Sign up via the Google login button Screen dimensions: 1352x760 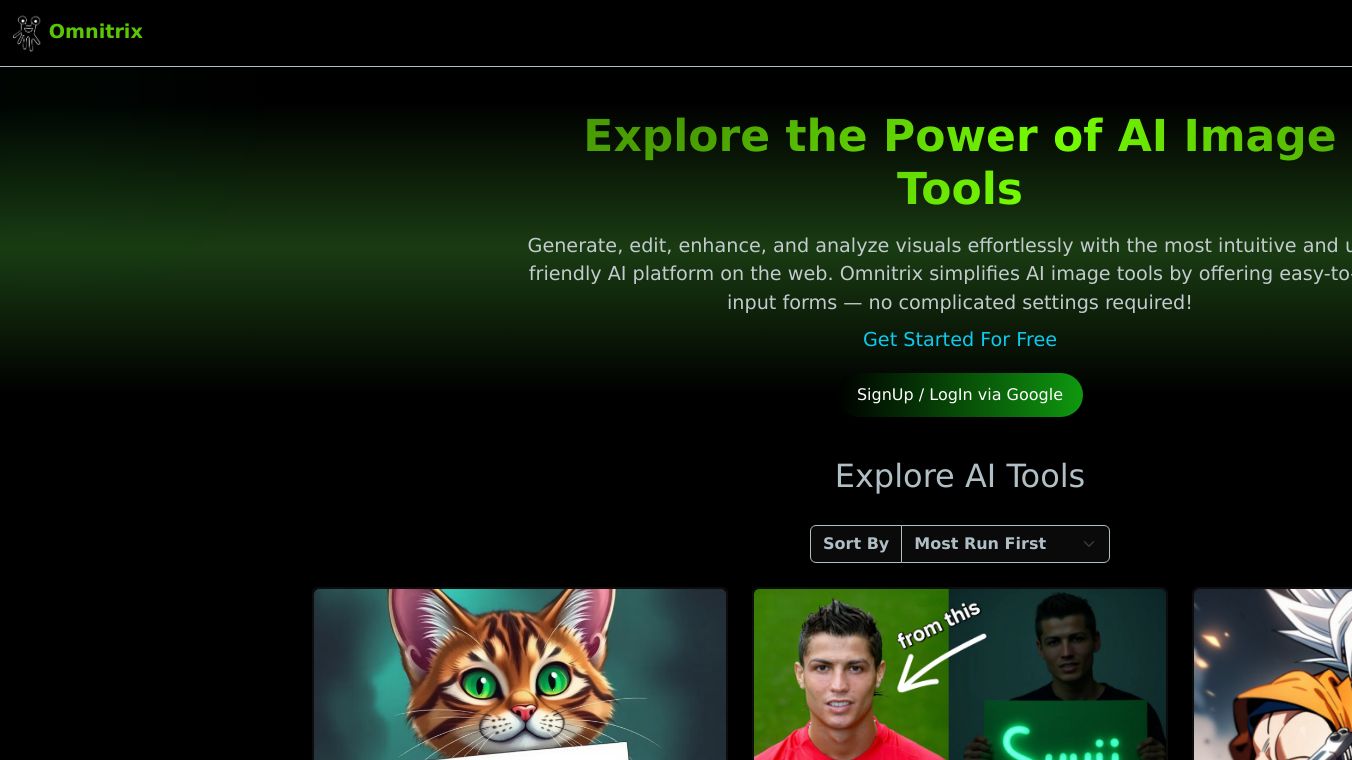coord(960,395)
